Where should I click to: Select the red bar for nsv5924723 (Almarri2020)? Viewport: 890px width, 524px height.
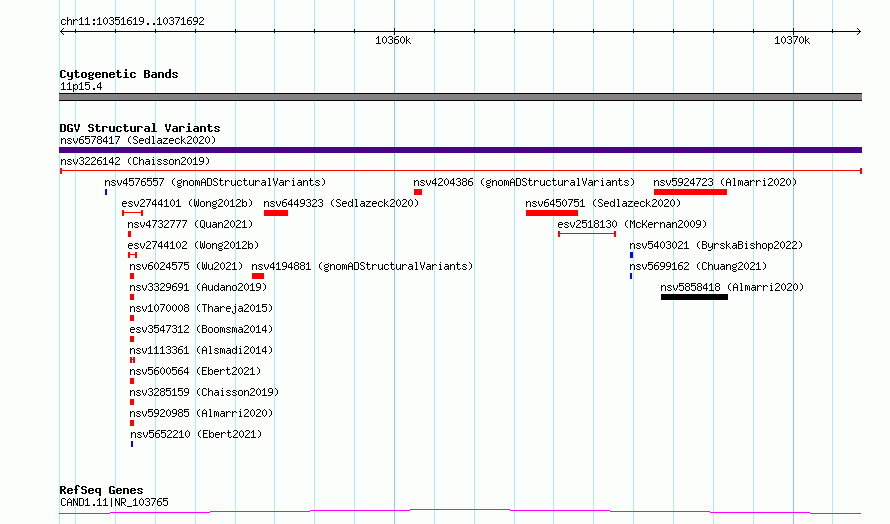[x=690, y=192]
